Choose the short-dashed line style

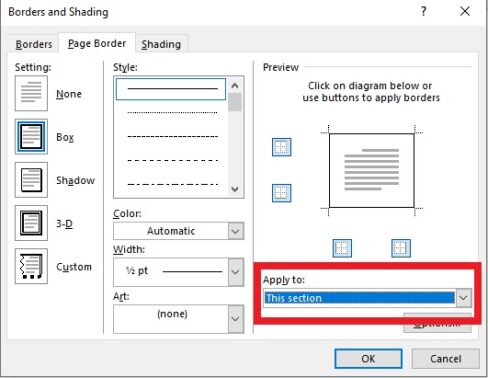click(172, 137)
